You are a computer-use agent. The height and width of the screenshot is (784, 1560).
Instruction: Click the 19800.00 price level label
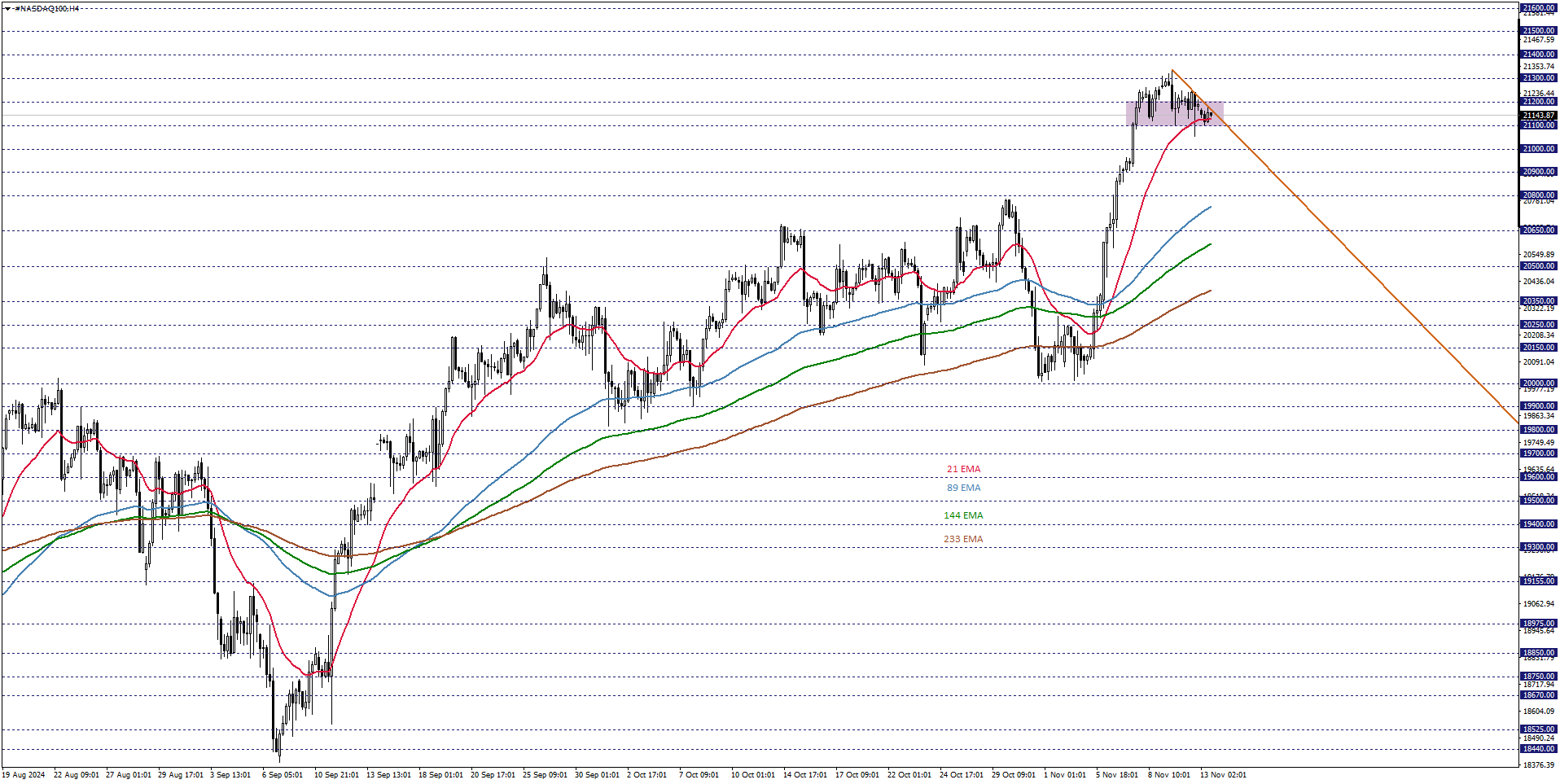tap(1539, 430)
